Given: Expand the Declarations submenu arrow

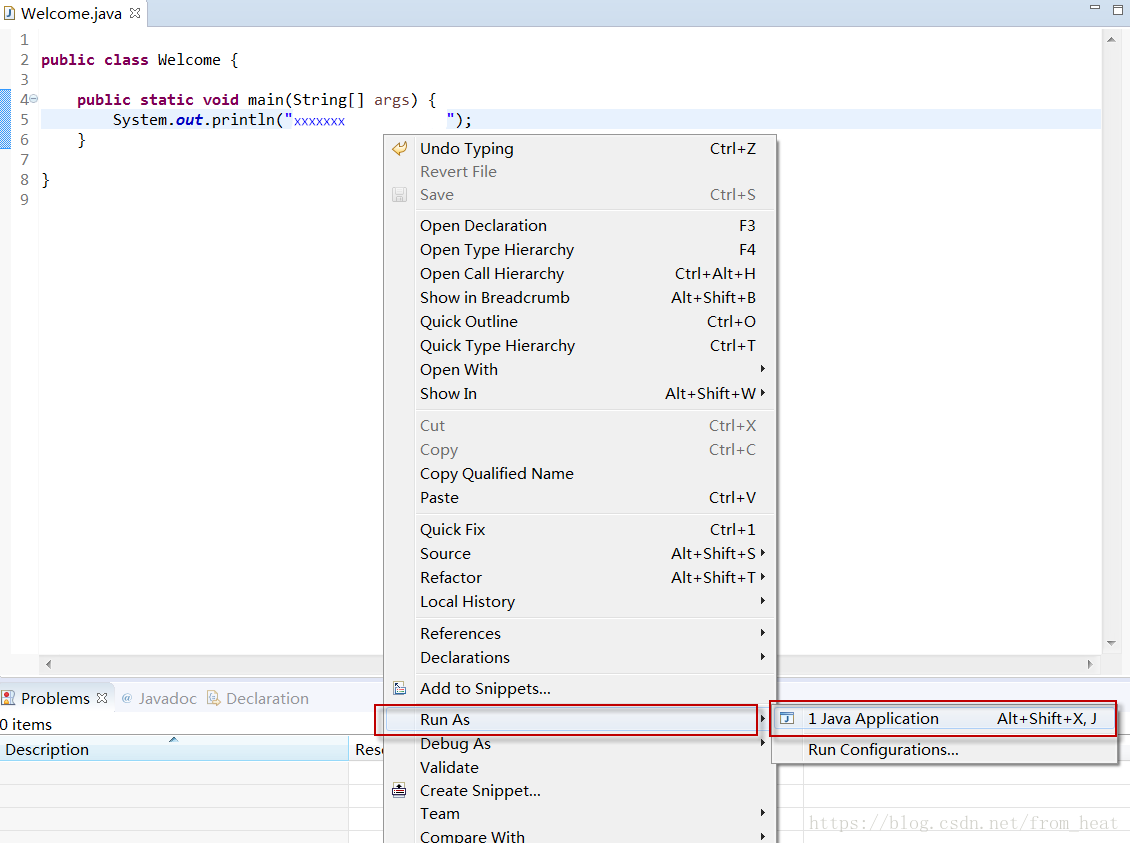Looking at the screenshot, I should point(762,656).
